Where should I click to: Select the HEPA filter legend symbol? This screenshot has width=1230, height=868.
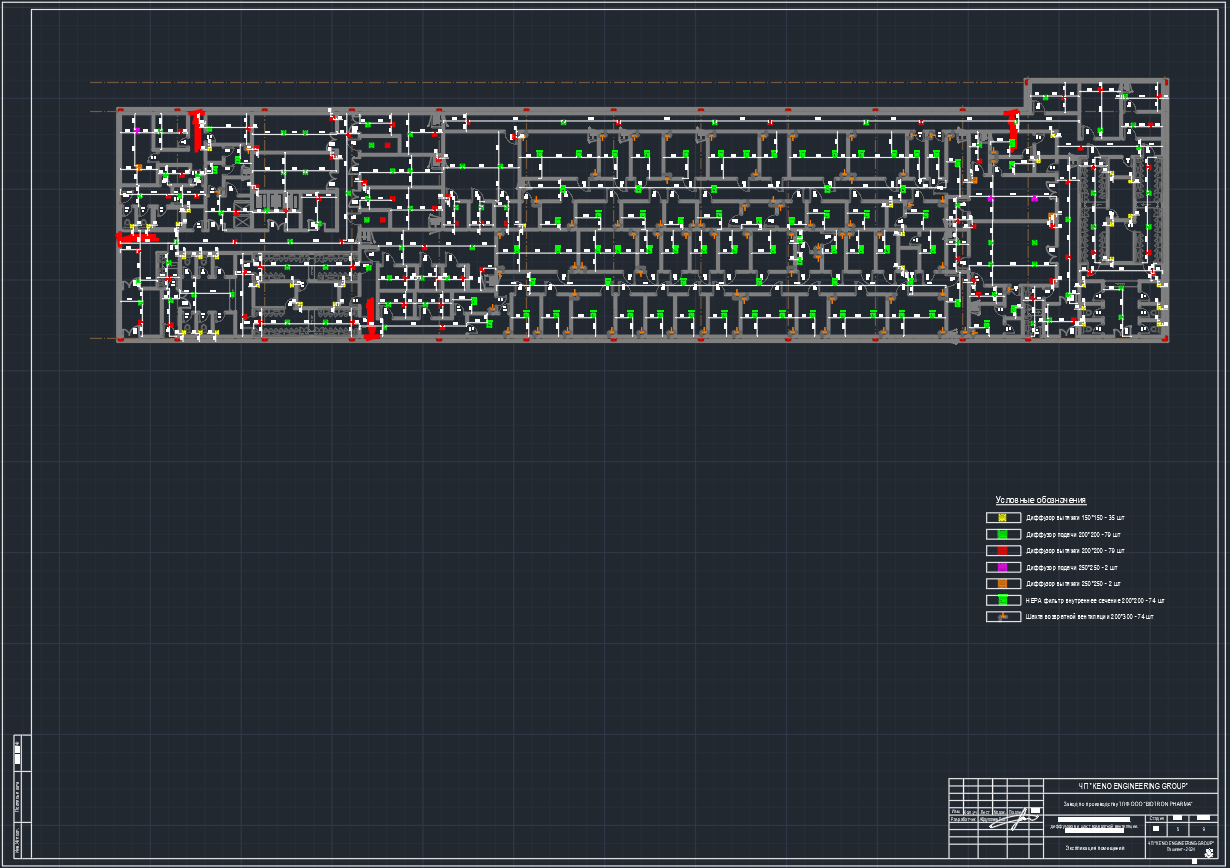pos(1002,600)
